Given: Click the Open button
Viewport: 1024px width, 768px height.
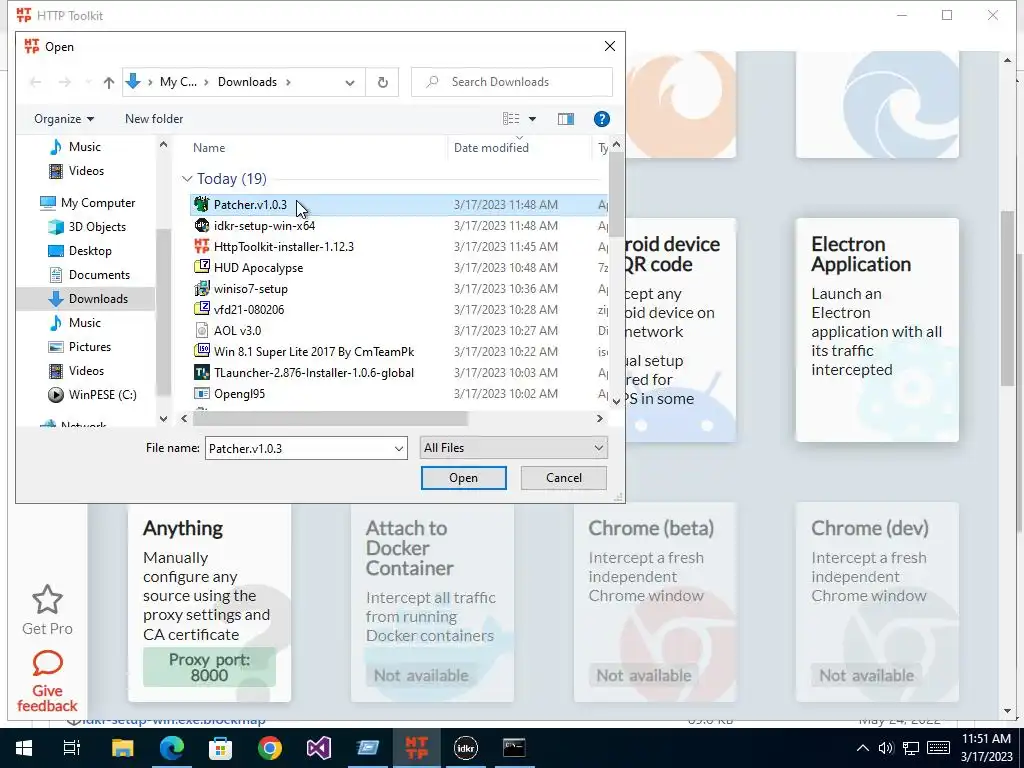Looking at the screenshot, I should (x=464, y=478).
